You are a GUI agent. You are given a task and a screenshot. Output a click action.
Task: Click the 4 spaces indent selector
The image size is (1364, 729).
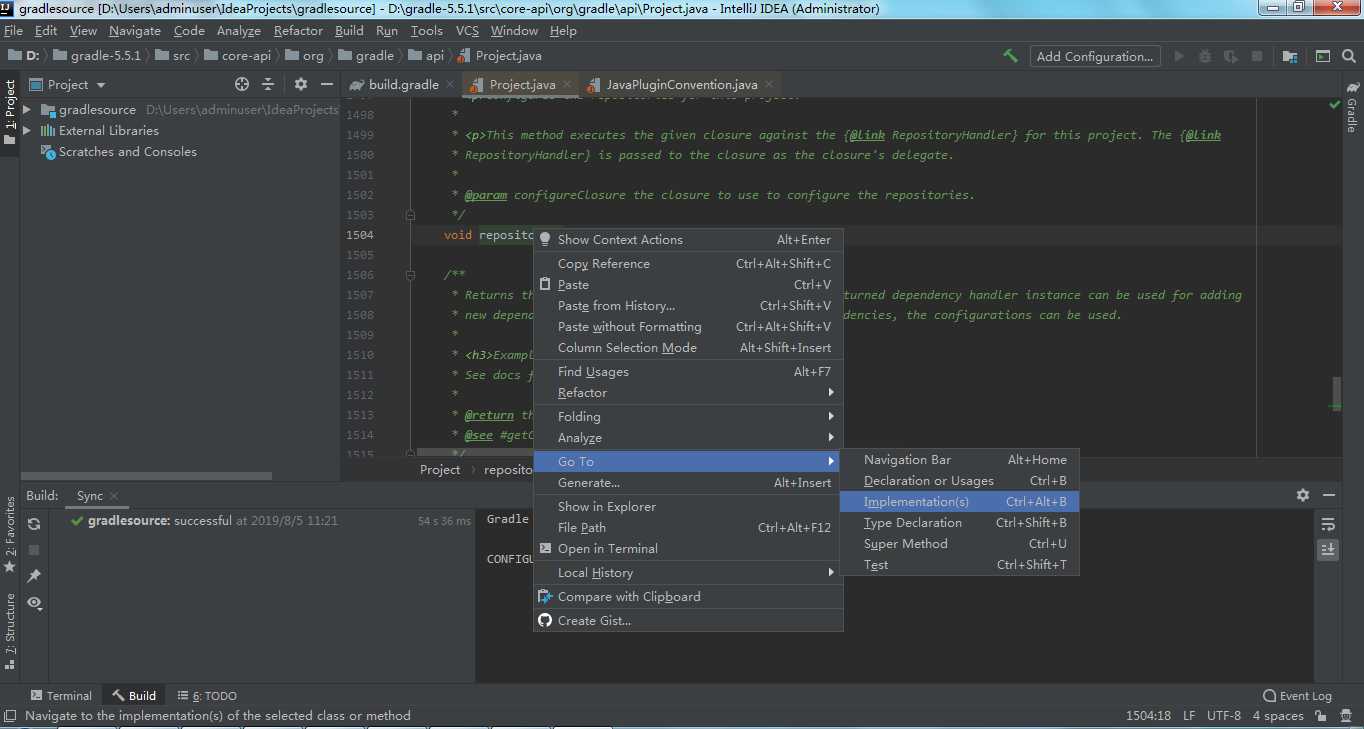(x=1280, y=715)
